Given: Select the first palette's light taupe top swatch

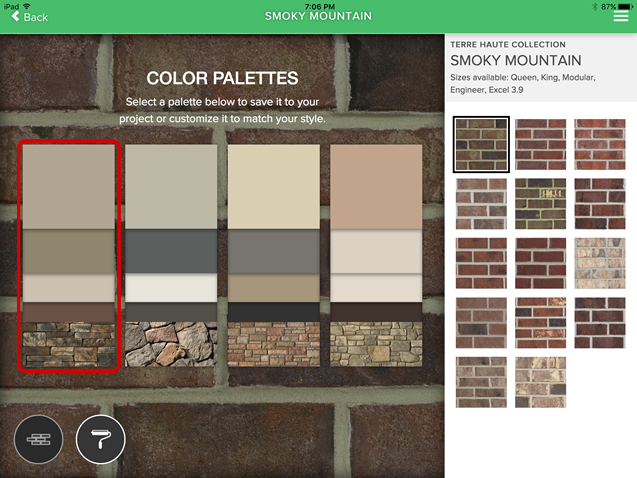Looking at the screenshot, I should click(69, 187).
